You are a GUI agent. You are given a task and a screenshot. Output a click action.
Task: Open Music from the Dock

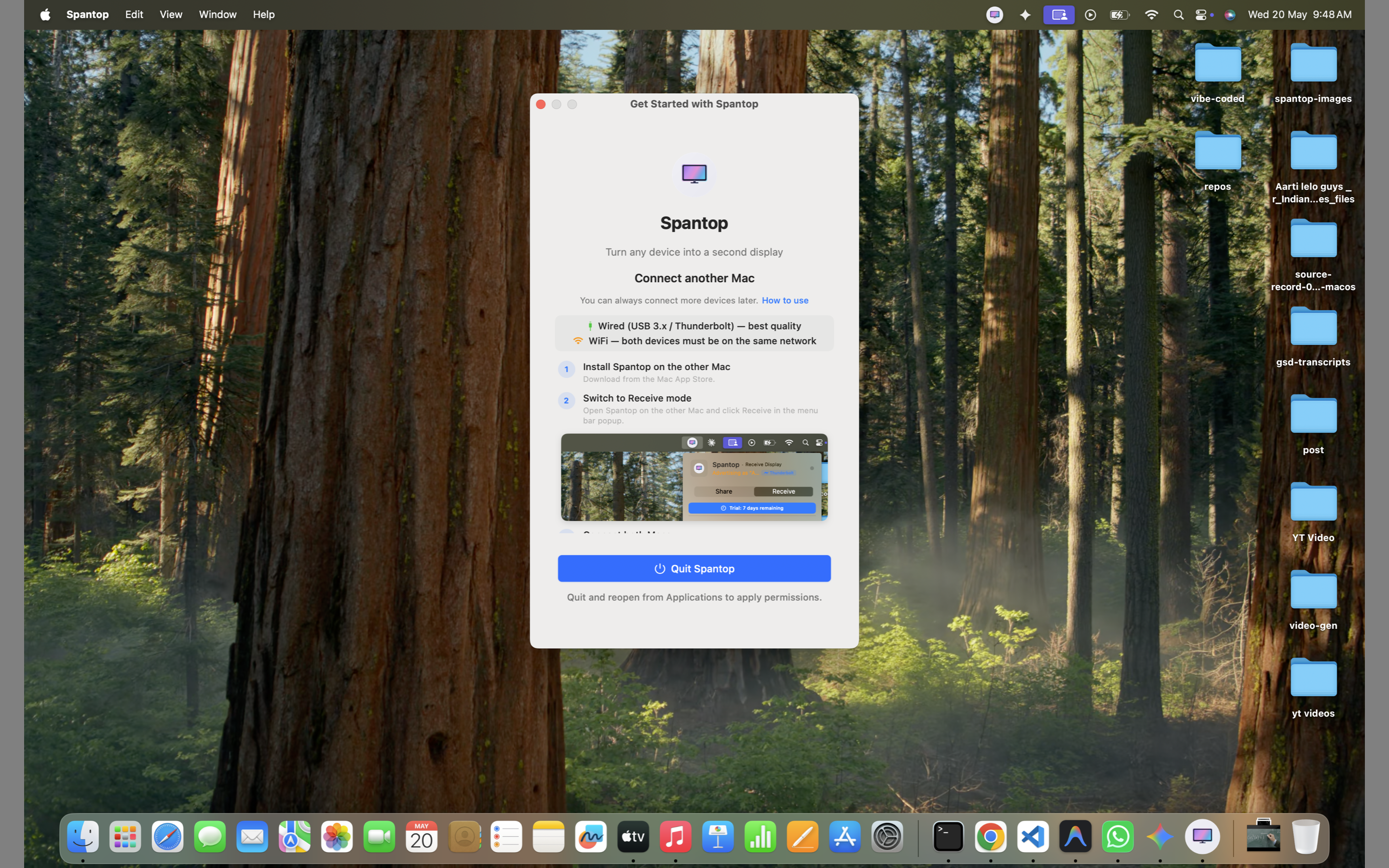pyautogui.click(x=676, y=837)
